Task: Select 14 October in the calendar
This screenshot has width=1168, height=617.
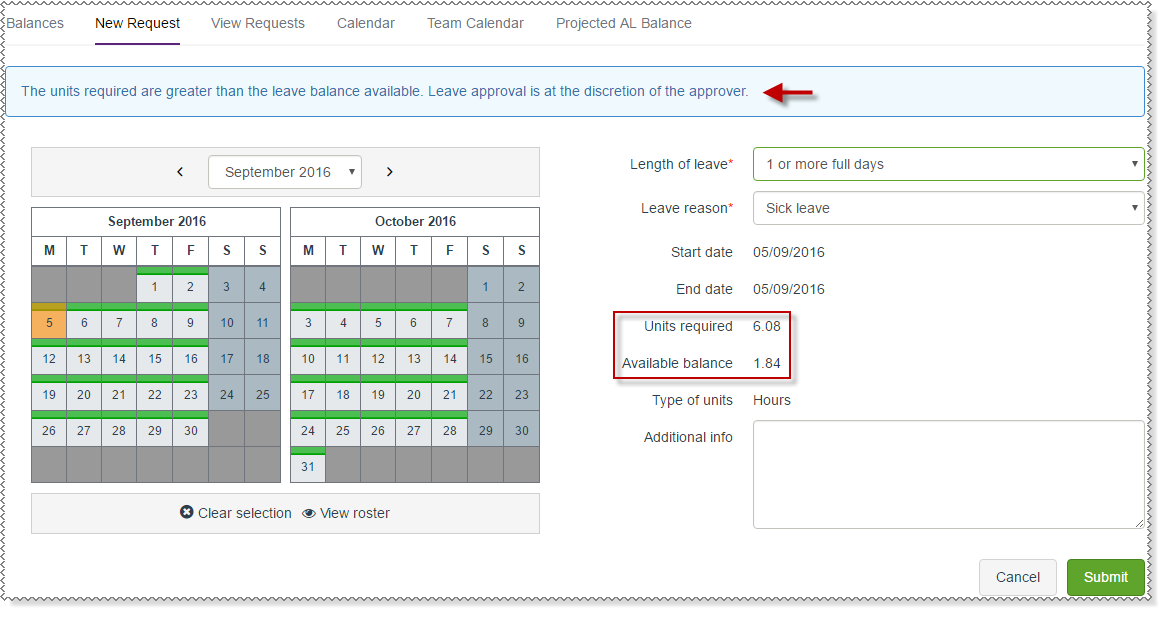Action: point(450,359)
